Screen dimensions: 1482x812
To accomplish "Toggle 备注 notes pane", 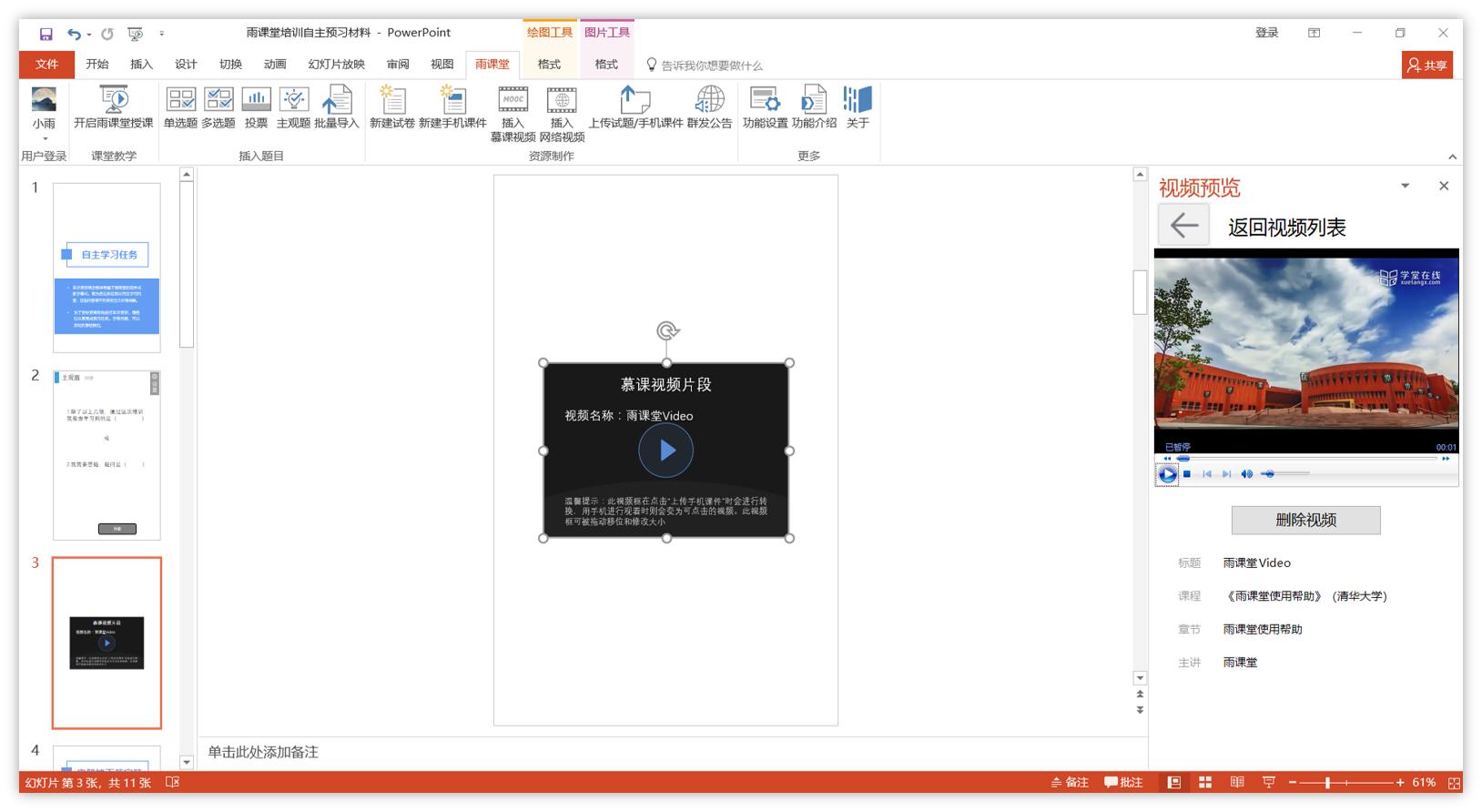I will [x=1070, y=782].
